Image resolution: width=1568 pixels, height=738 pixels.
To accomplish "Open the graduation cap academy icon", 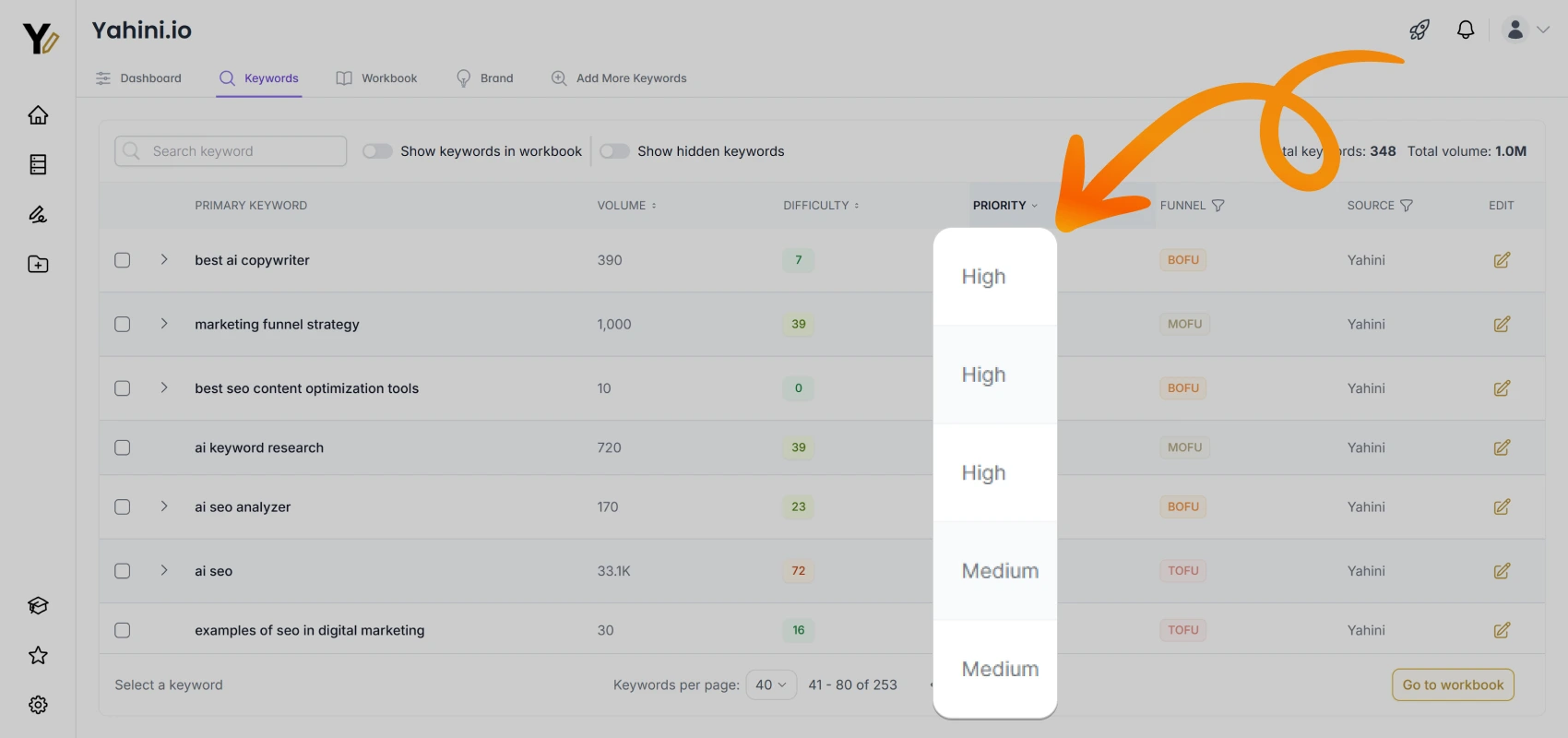I will tap(38, 606).
